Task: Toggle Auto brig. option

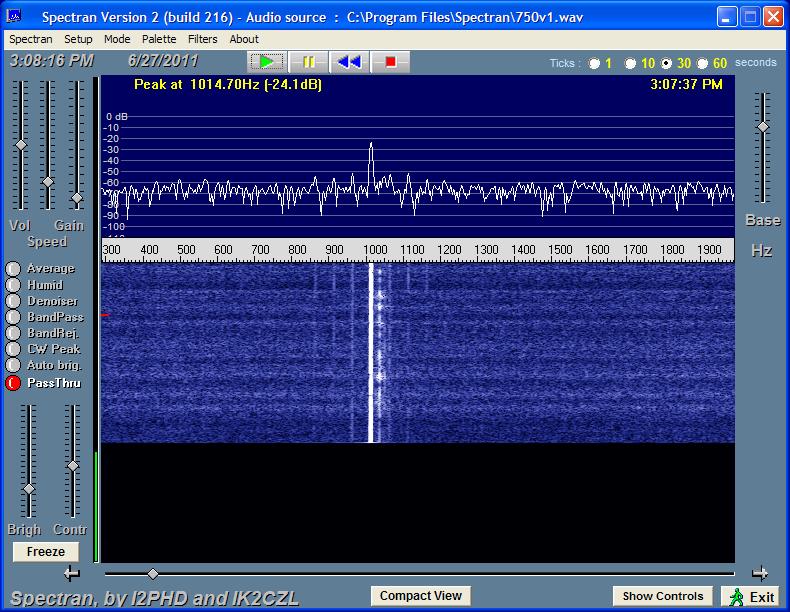Action: [x=13, y=366]
